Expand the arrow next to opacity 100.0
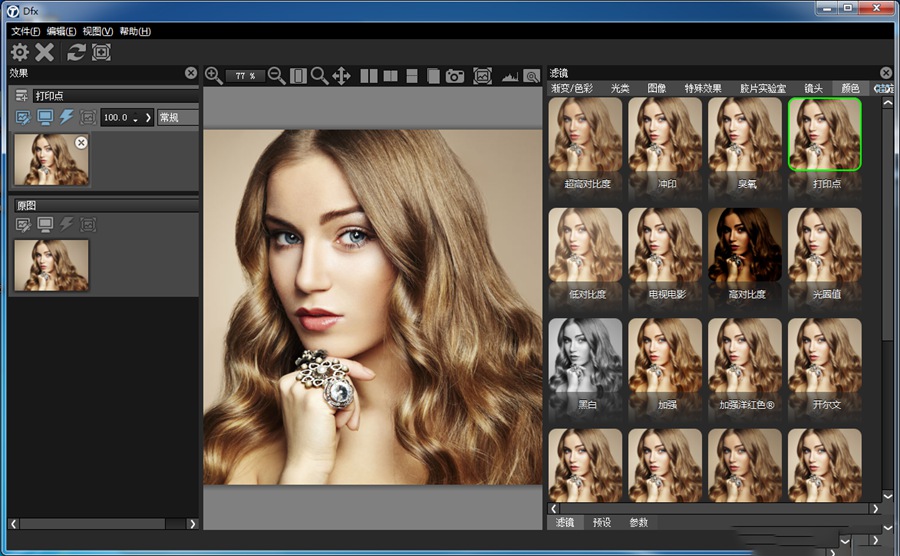 click(x=148, y=117)
